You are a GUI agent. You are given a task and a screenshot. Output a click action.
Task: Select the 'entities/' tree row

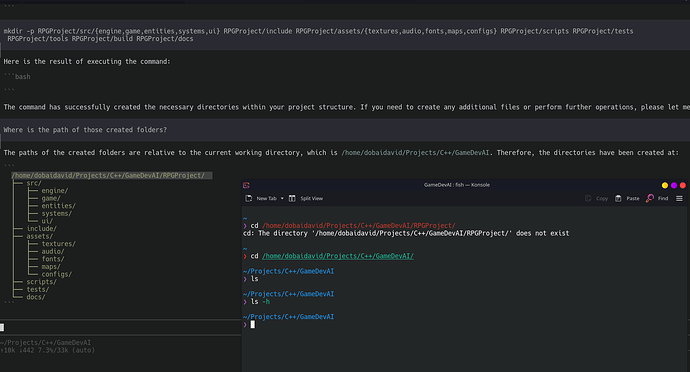[59, 206]
